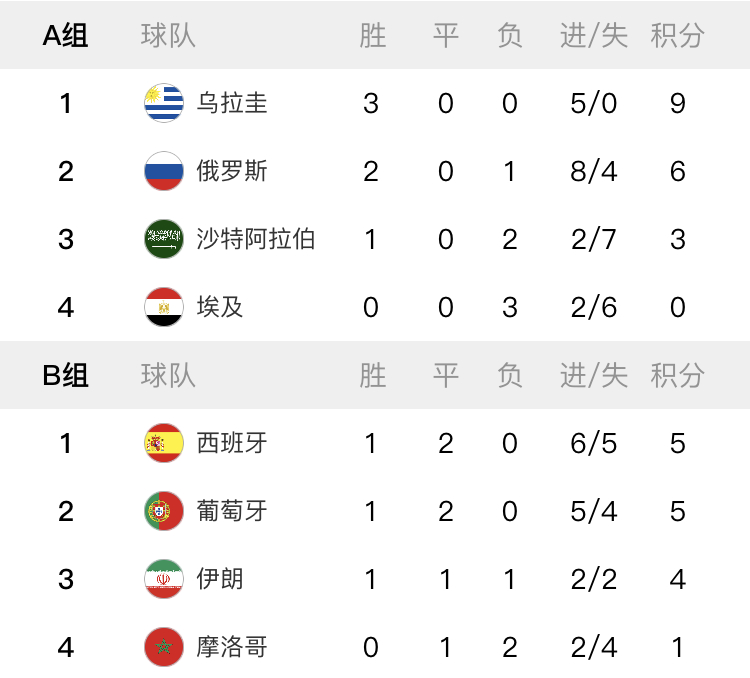The image size is (750, 678).
Task: Open the 乌拉圭 team link
Action: point(232,103)
